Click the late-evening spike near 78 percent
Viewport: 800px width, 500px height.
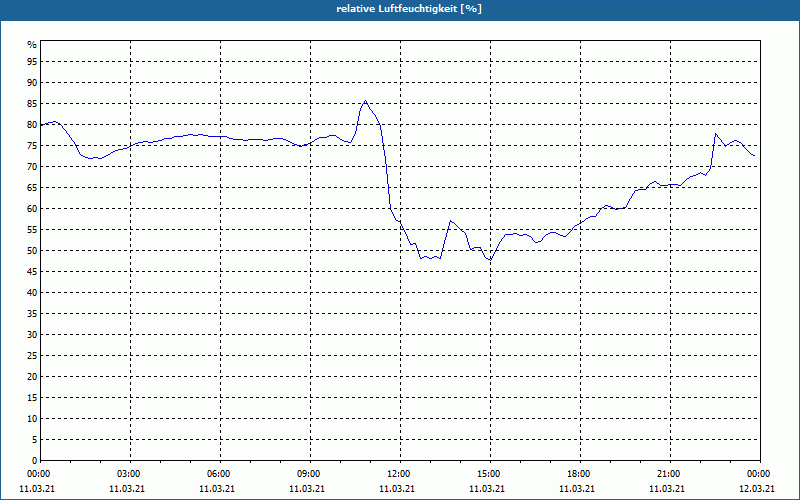(x=716, y=134)
